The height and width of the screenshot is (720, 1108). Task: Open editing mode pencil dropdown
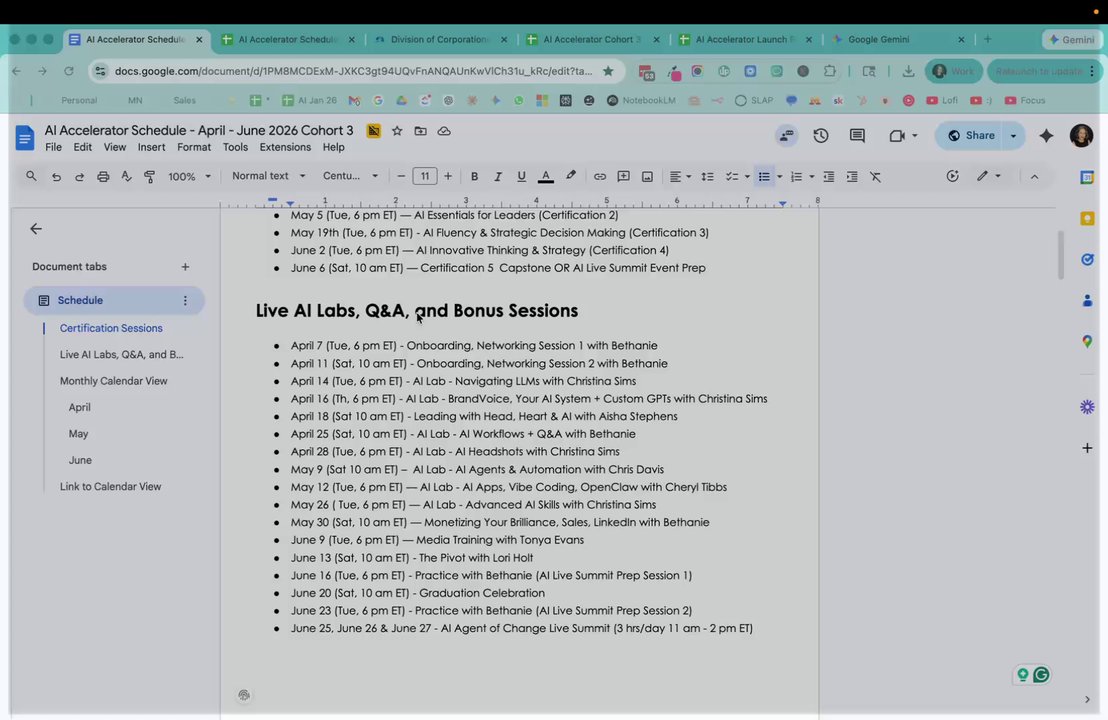tap(989, 176)
